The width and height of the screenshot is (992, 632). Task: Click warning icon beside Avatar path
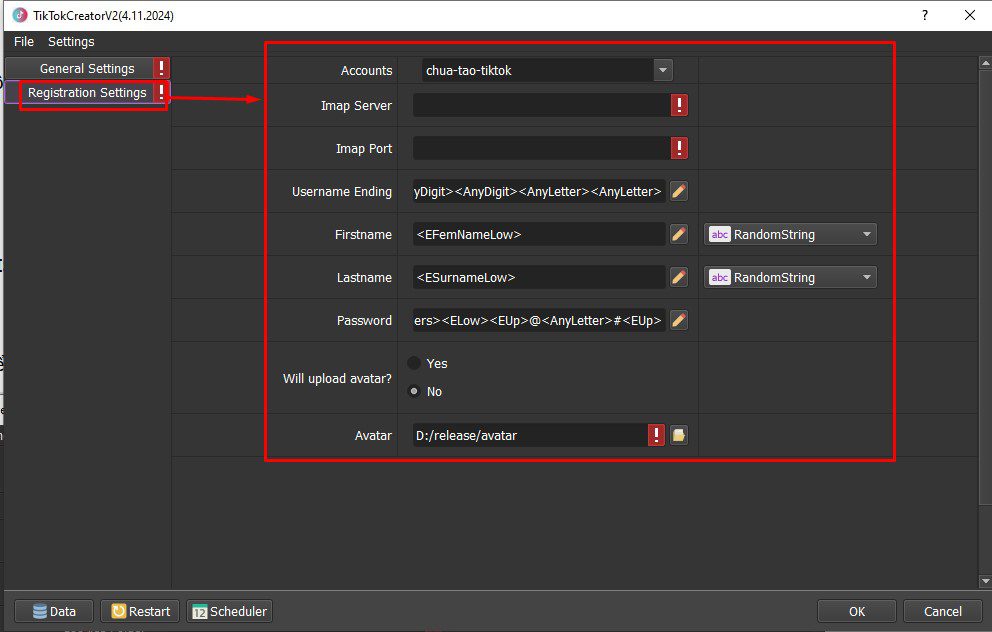click(x=656, y=435)
